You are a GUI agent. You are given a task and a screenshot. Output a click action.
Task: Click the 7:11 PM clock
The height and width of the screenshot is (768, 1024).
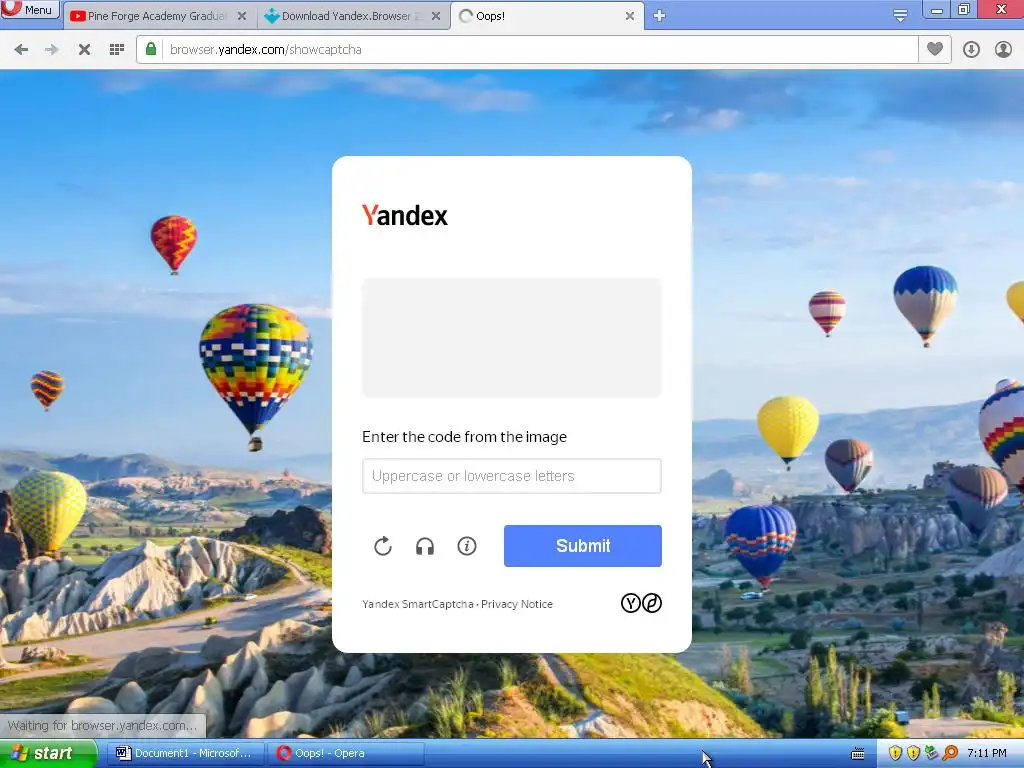click(987, 754)
